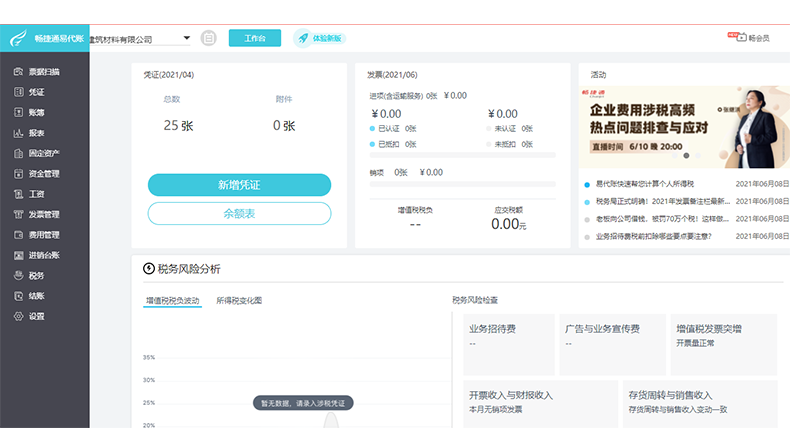Open the 凭证 sidebar module
The image size is (790, 445).
[x=36, y=92]
